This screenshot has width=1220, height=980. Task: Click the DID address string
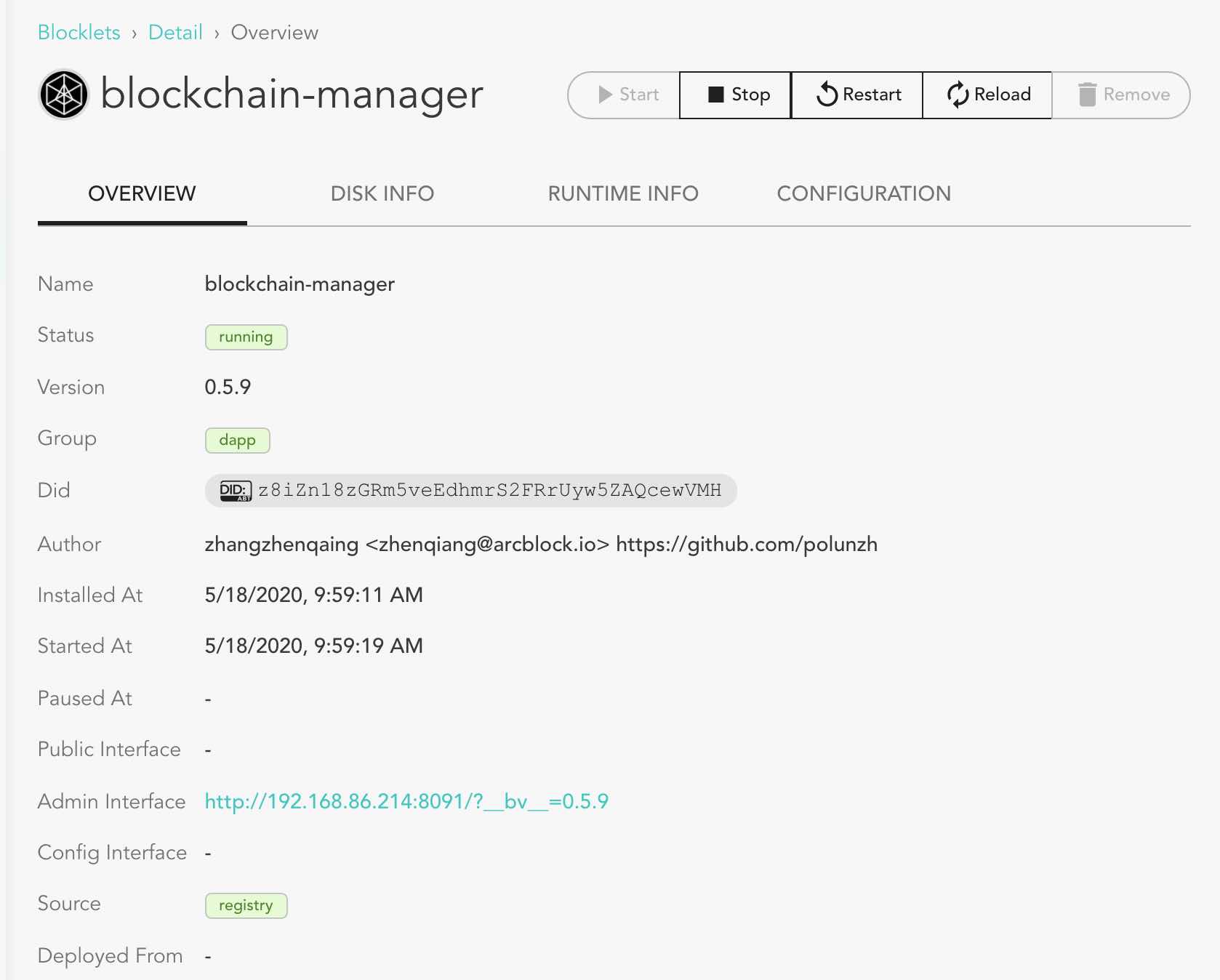tap(489, 491)
